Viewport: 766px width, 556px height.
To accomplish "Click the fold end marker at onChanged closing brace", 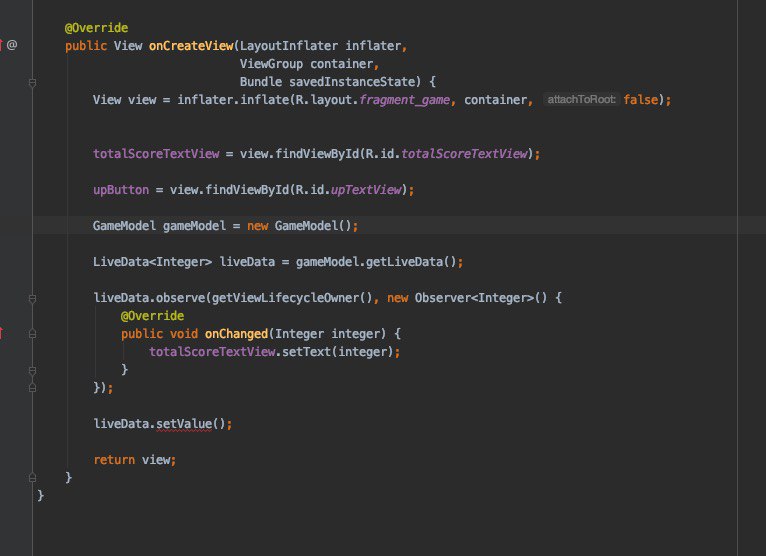I will pyautogui.click(x=32, y=370).
